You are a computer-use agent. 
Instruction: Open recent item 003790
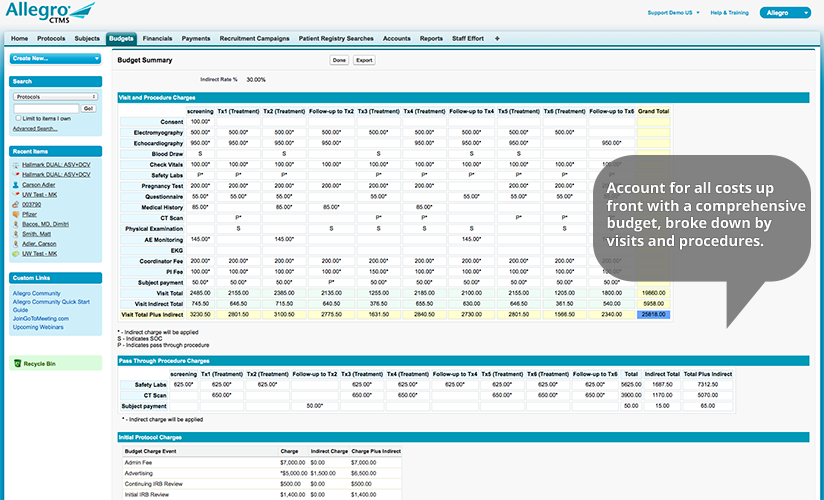point(32,205)
